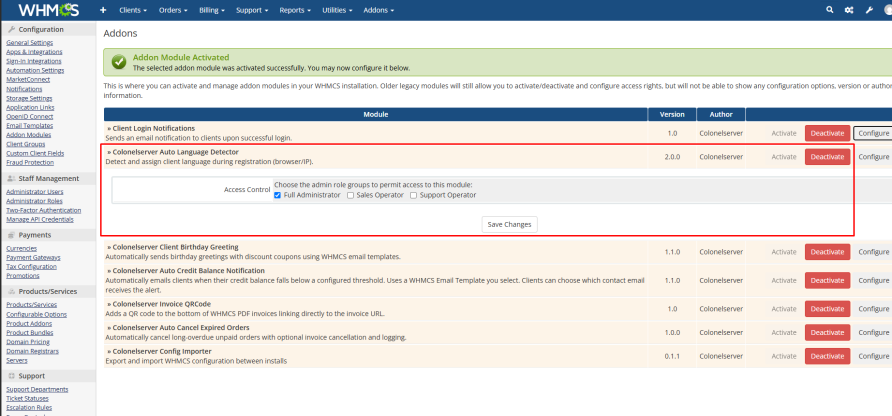The image size is (892, 416).
Task: Go to Addon Modules link
Action: pyautogui.click(x=28, y=135)
